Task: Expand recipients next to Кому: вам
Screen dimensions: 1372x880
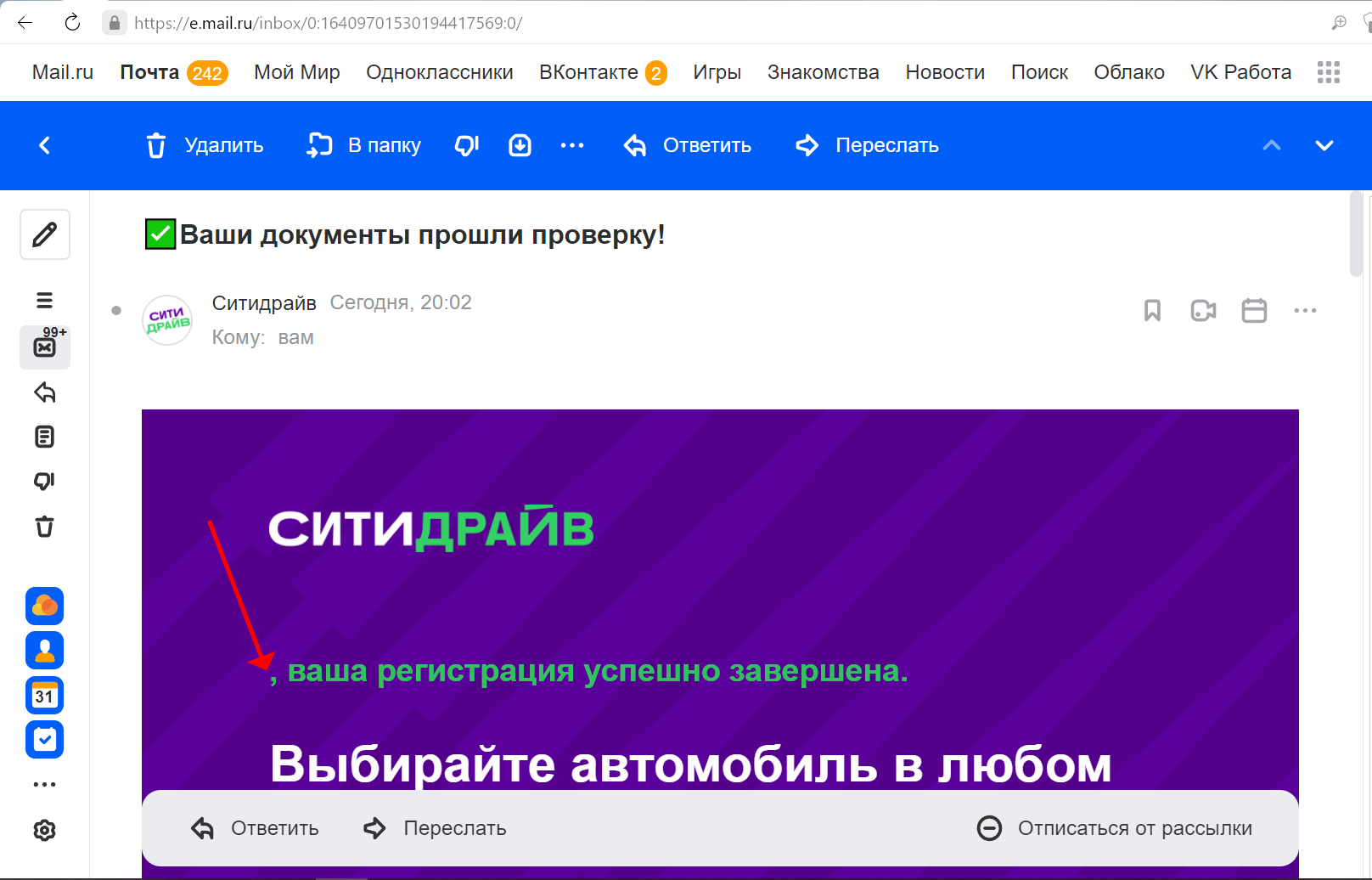Action: click(295, 337)
